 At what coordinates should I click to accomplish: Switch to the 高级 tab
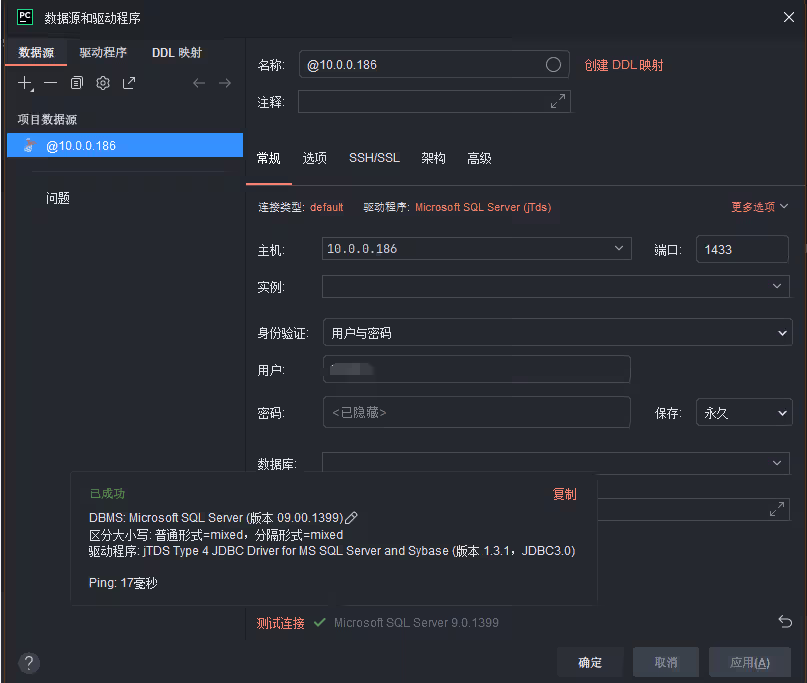(x=479, y=158)
